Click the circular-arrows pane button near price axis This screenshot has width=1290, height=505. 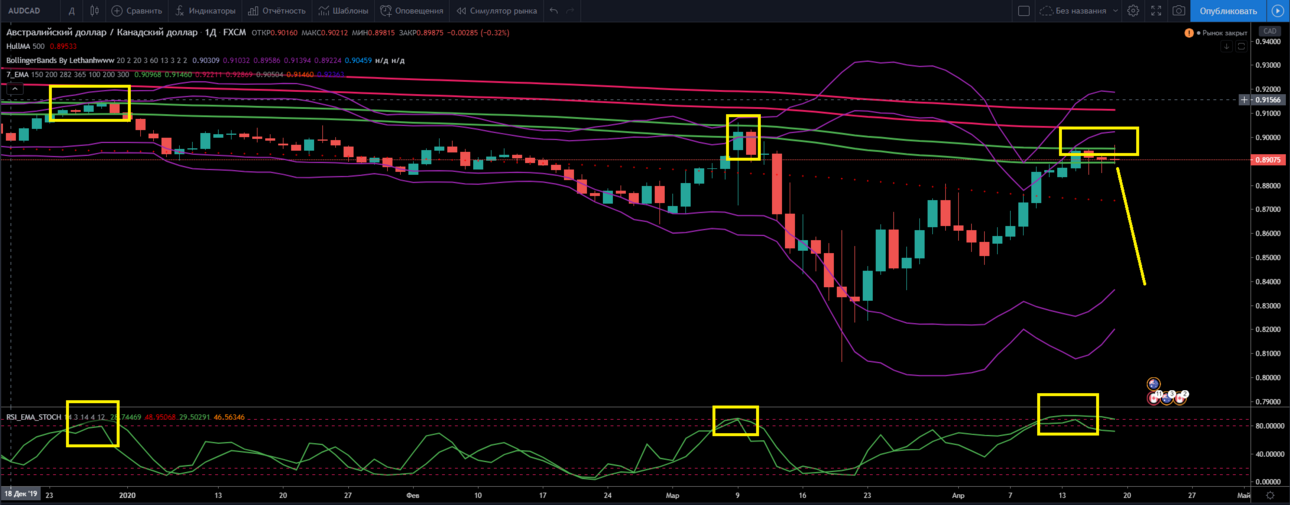pyautogui.click(x=1239, y=46)
